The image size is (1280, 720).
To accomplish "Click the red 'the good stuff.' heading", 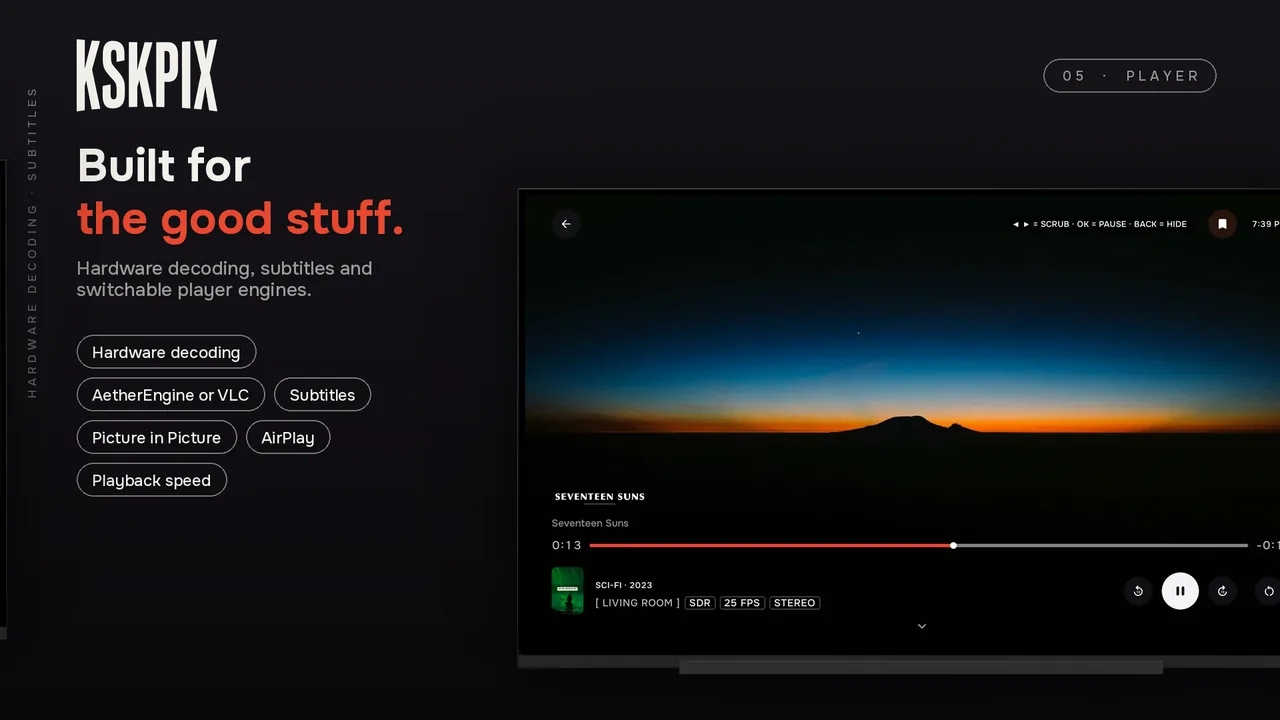I will (241, 219).
